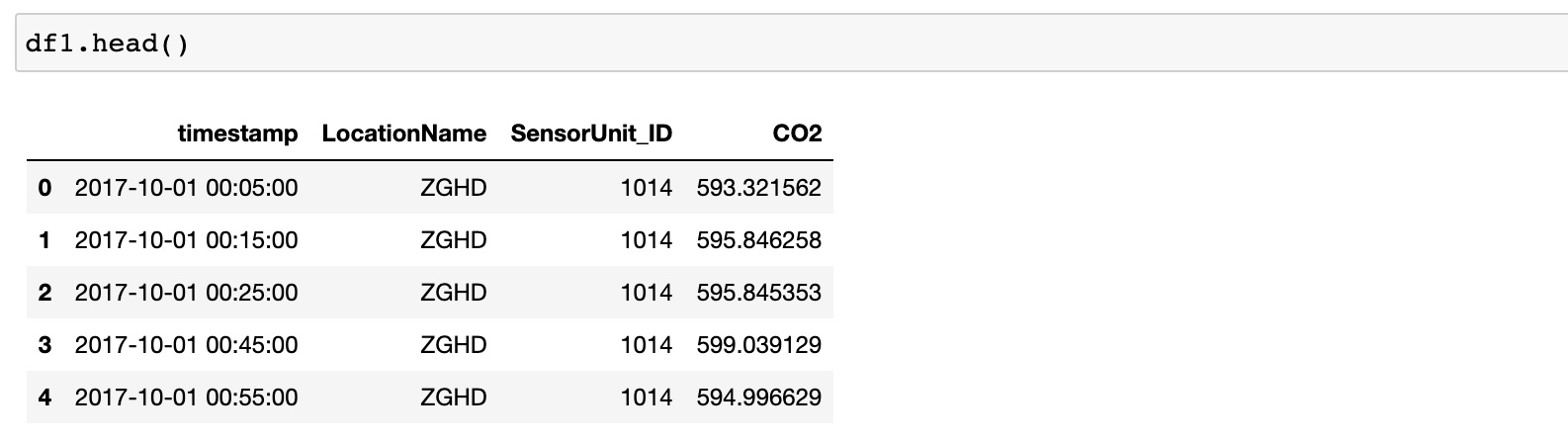Click ZGHD location in first row
This screenshot has width=1568, height=443.
[453, 188]
